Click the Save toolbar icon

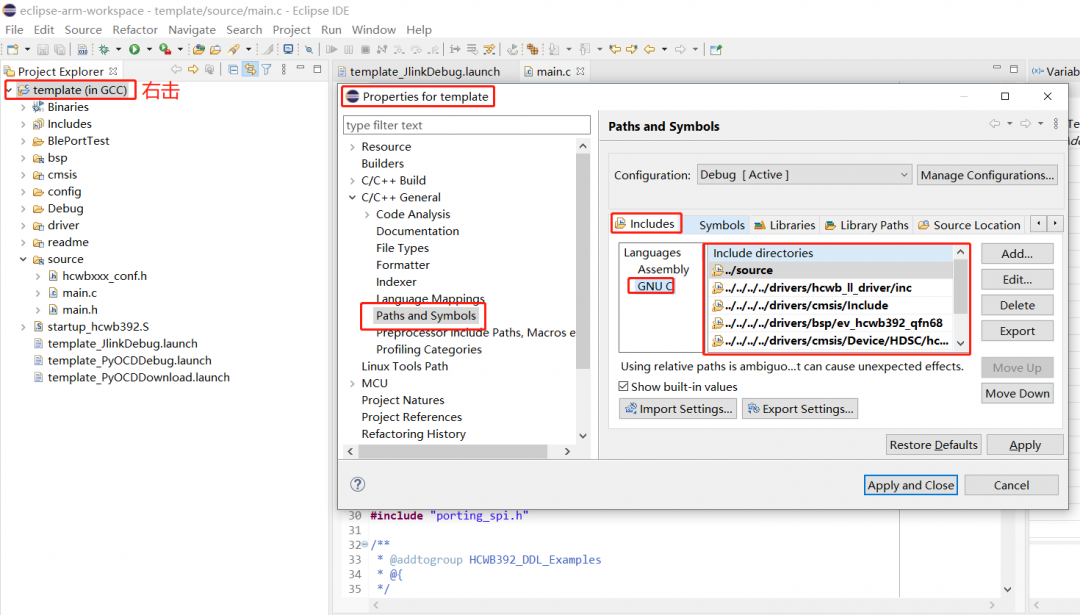click(43, 50)
